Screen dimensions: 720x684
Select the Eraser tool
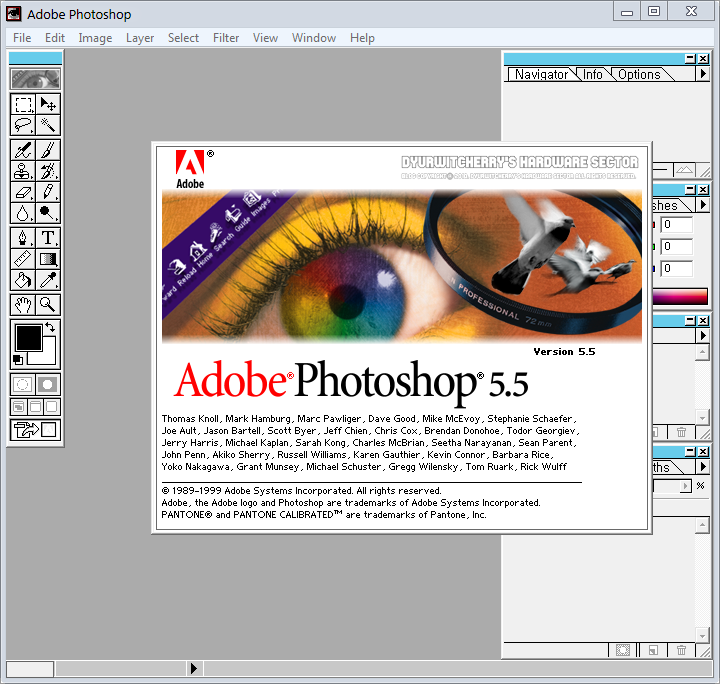click(x=23, y=192)
